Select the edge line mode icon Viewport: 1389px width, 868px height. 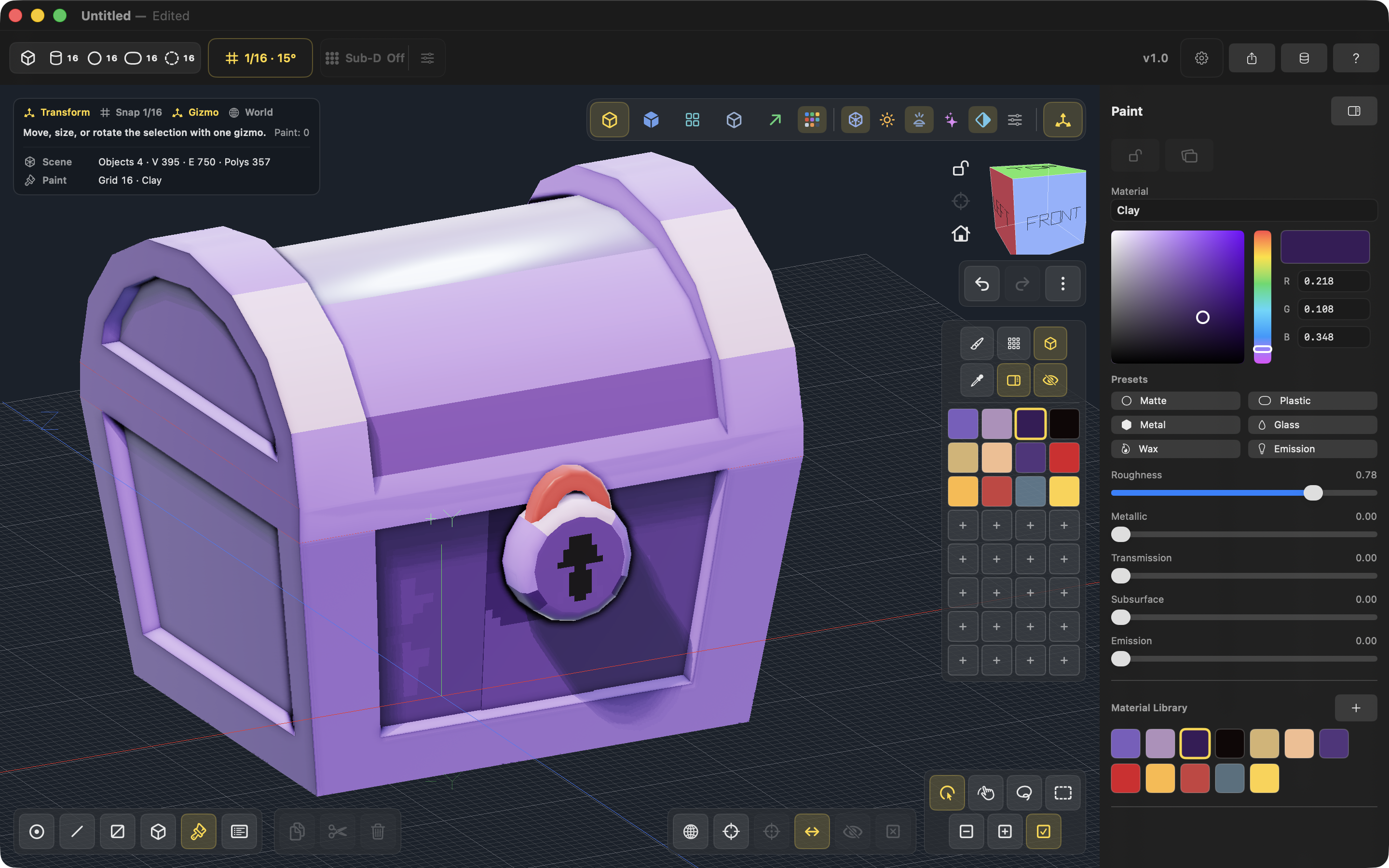(77, 831)
